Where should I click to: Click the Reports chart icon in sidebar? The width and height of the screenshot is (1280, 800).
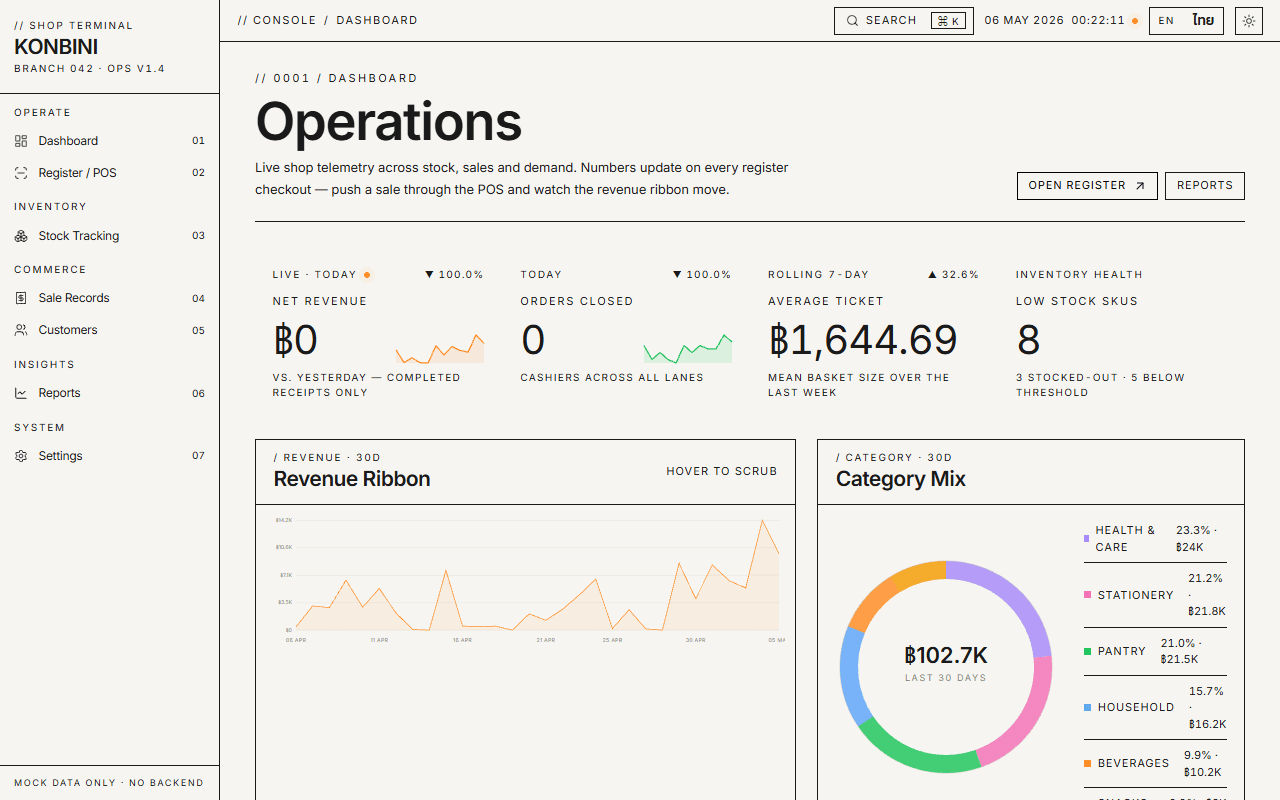[x=21, y=393]
